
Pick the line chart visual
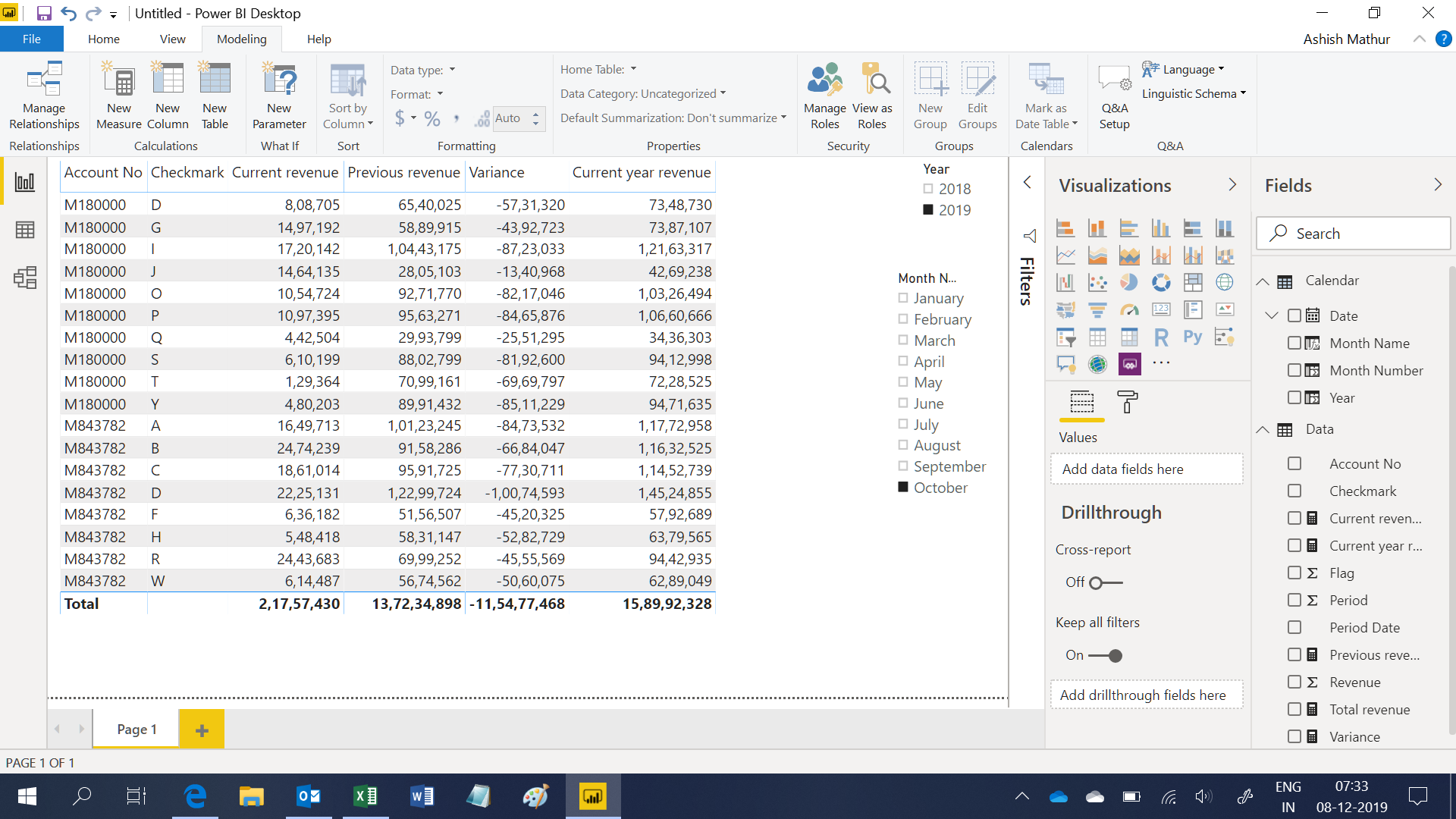point(1065,256)
